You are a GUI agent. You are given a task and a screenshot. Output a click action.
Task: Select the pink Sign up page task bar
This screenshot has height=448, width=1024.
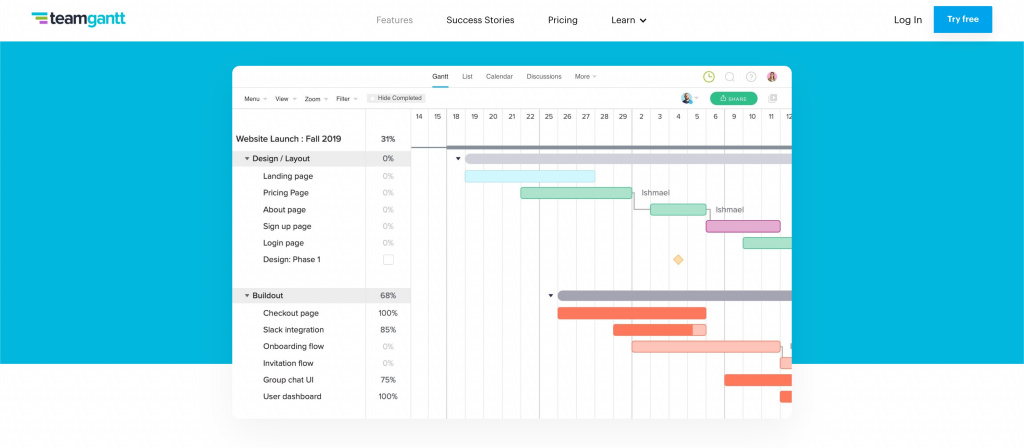click(x=743, y=226)
